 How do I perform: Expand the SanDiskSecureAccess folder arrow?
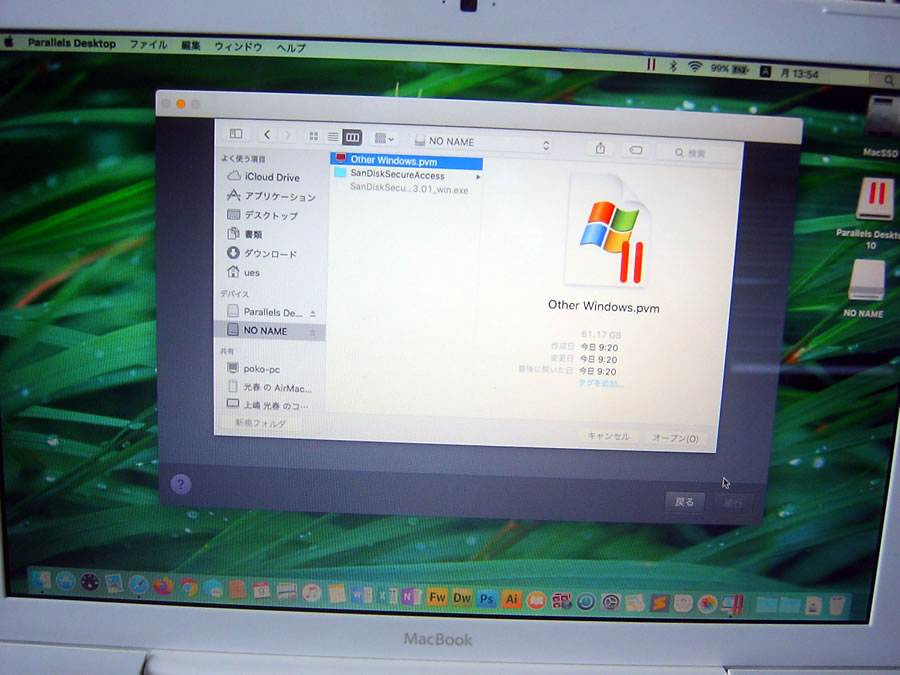(478, 177)
